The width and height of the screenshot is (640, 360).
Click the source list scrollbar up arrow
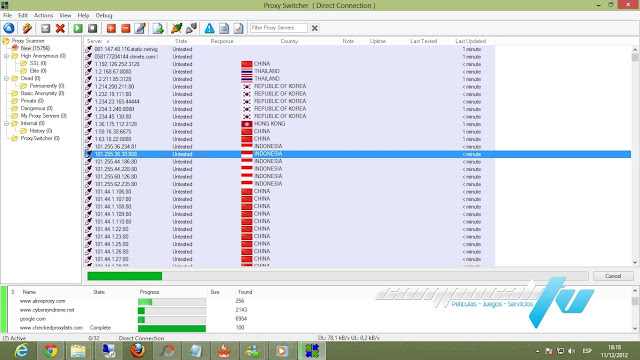pos(635,291)
